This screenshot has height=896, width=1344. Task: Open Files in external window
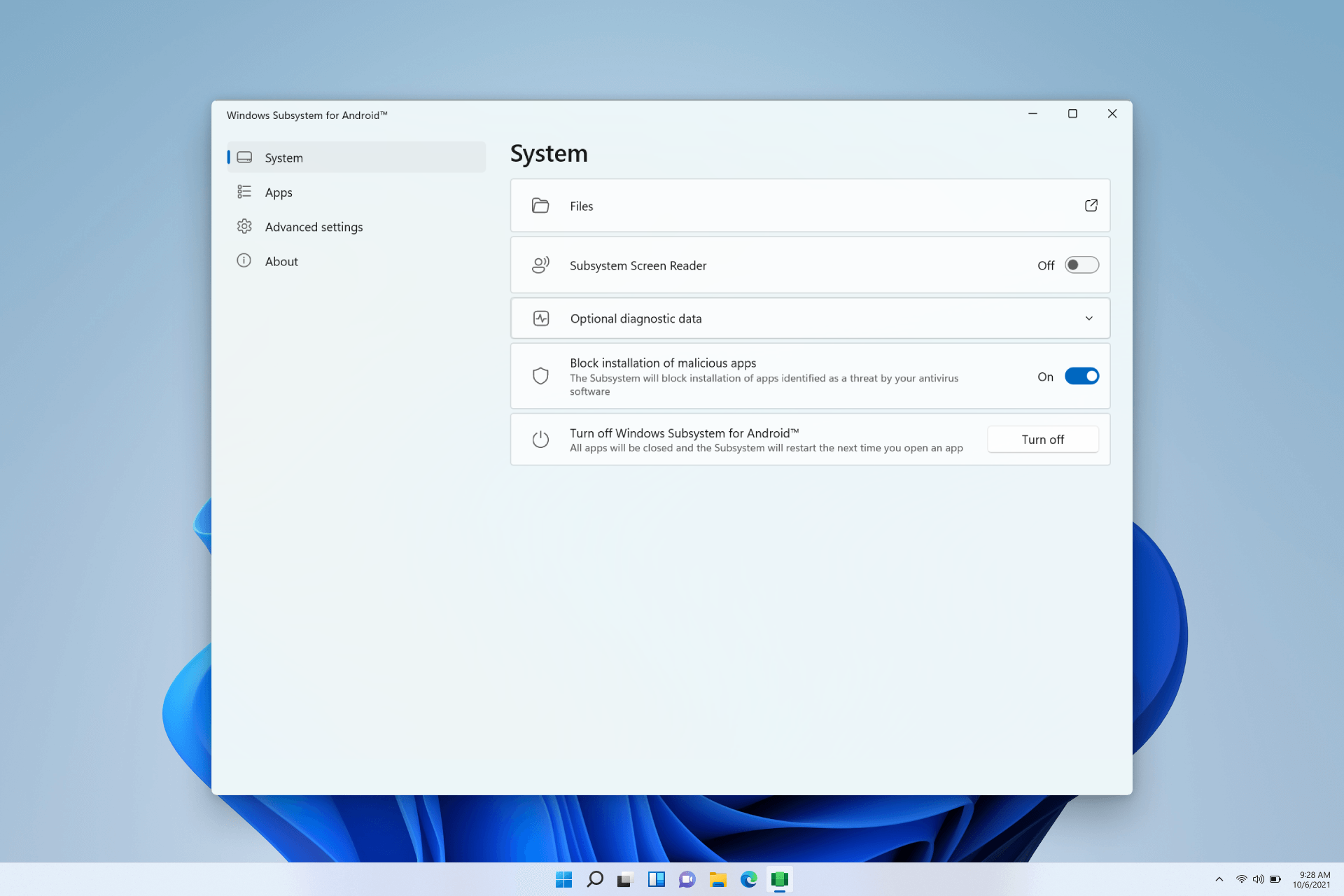click(x=1090, y=205)
